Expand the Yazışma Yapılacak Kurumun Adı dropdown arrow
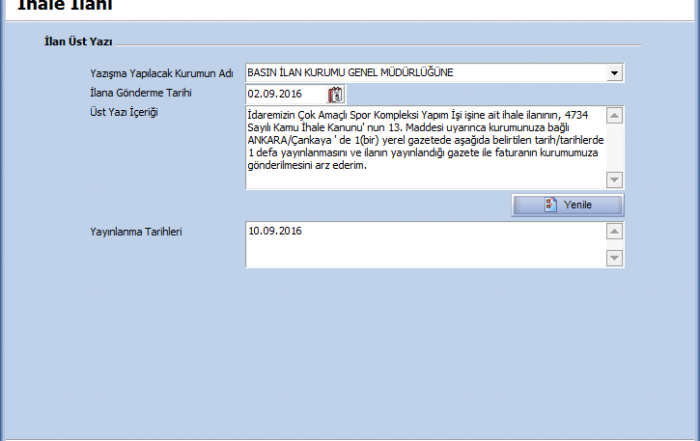 613,74
